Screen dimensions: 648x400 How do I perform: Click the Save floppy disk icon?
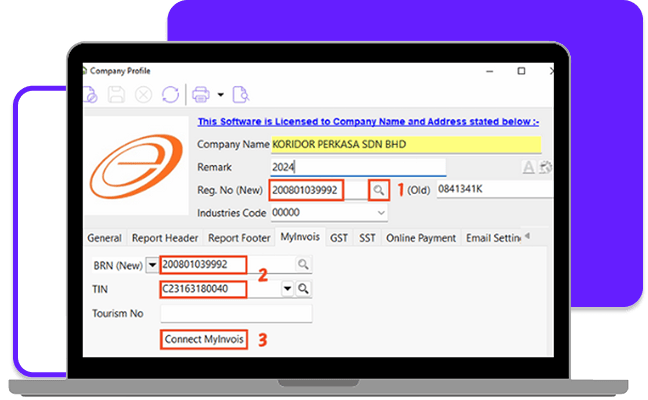(x=116, y=95)
